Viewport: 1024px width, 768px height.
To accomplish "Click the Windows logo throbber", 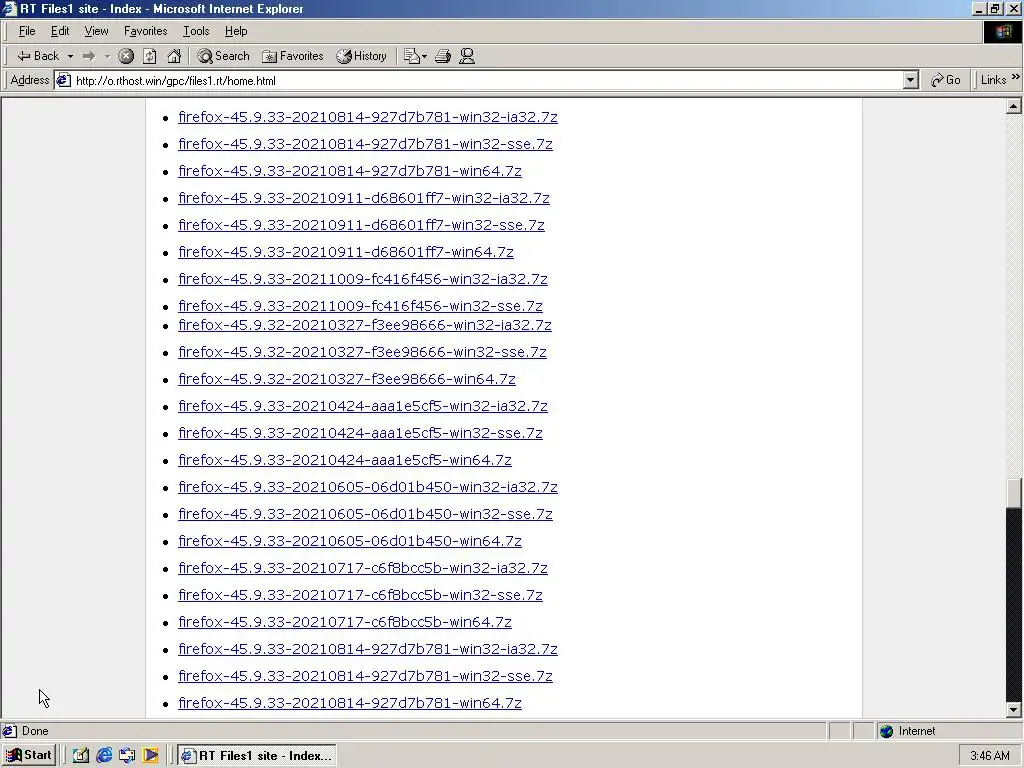I will tap(1002, 32).
